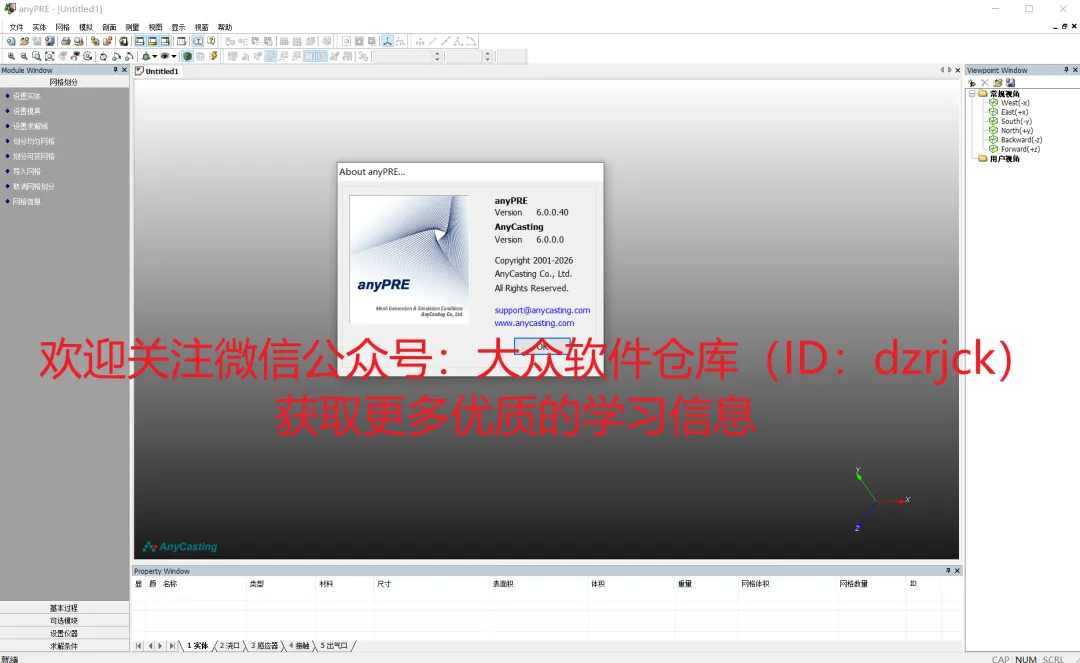Expand the 可选模块 module section
The width and height of the screenshot is (1080, 663).
(64, 621)
